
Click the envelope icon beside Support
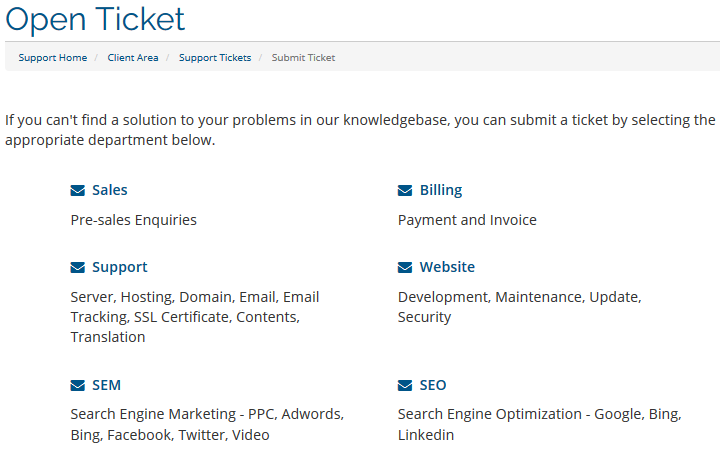(x=77, y=267)
